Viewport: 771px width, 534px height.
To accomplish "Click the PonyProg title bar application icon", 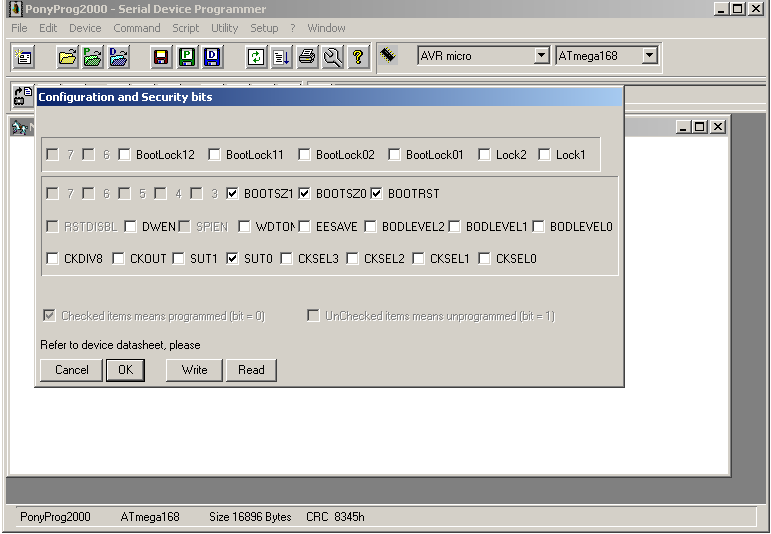I will [16, 9].
